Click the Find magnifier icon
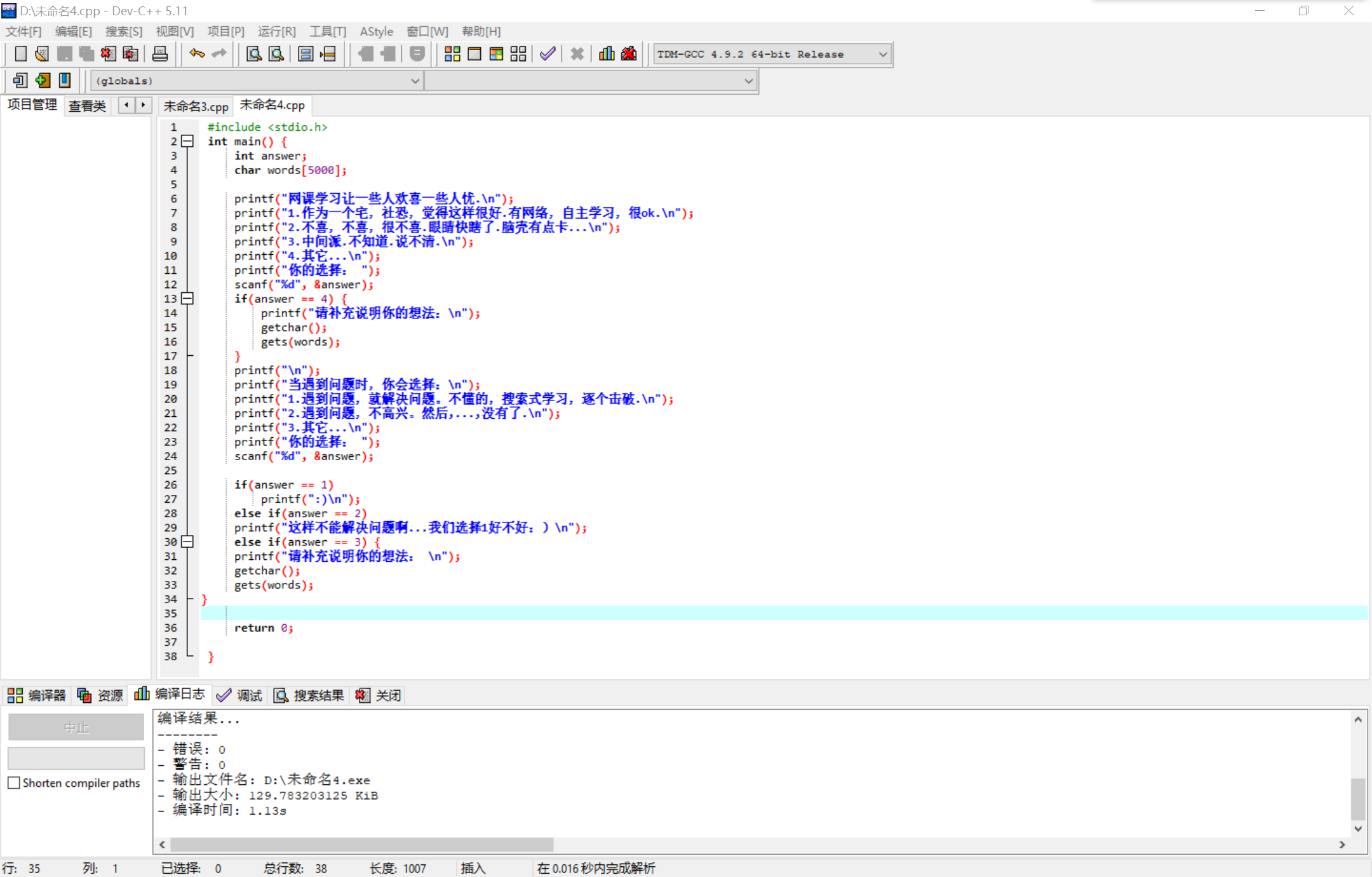Viewport: 1372px width, 877px height. [x=254, y=54]
